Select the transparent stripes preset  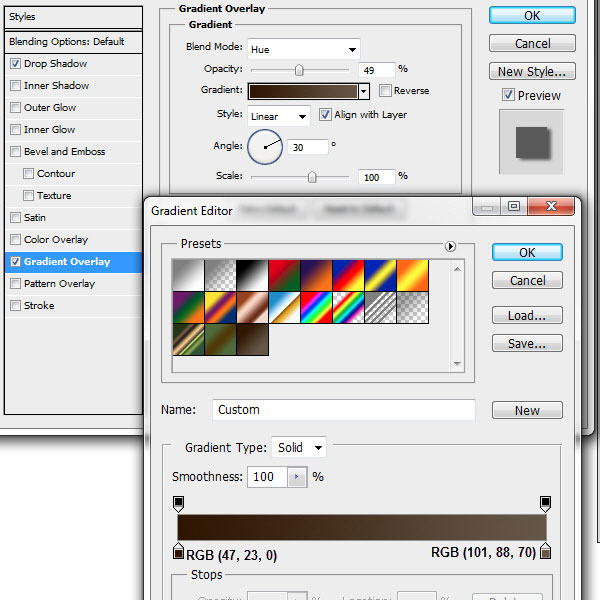point(380,307)
